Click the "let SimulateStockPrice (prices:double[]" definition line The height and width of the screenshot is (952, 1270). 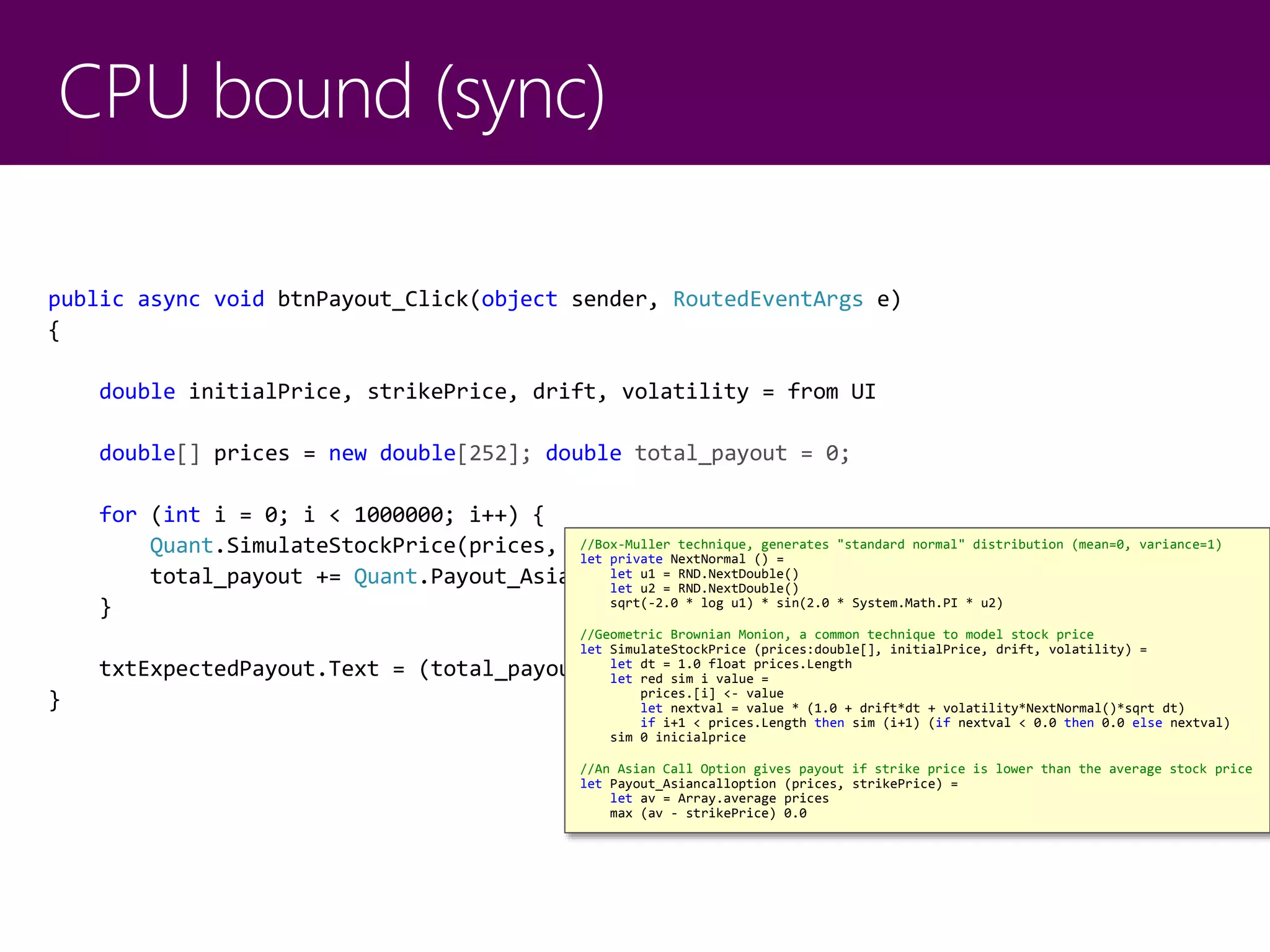(863, 650)
